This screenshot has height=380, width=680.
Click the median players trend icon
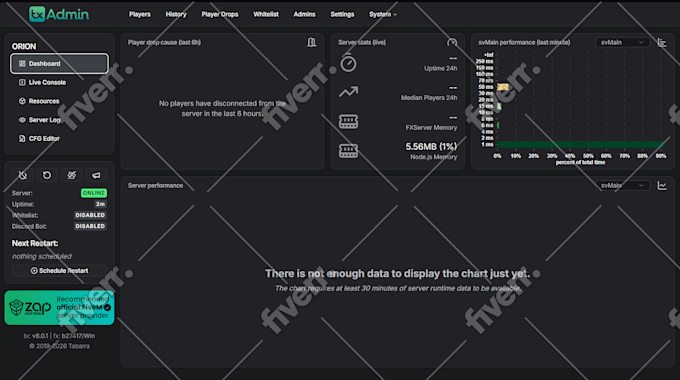[x=348, y=92]
